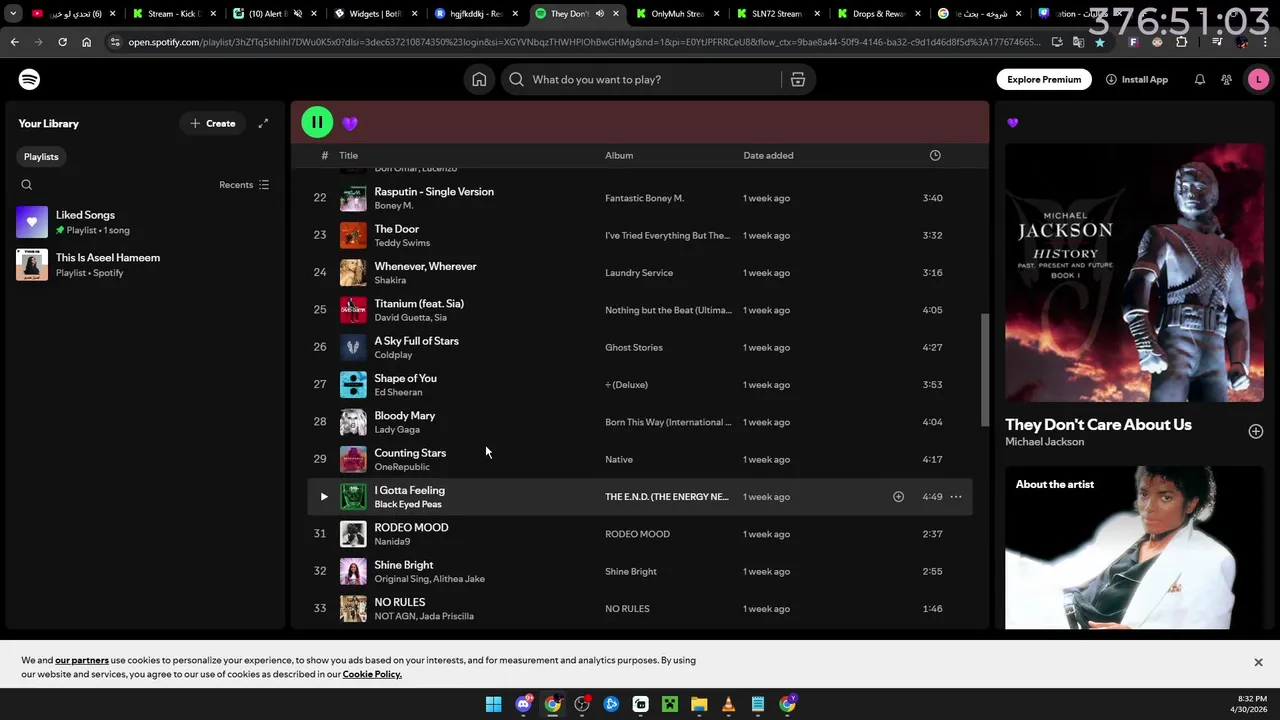Select A Sky Full of Stars track
The width and height of the screenshot is (1280, 720).
[x=639, y=347]
